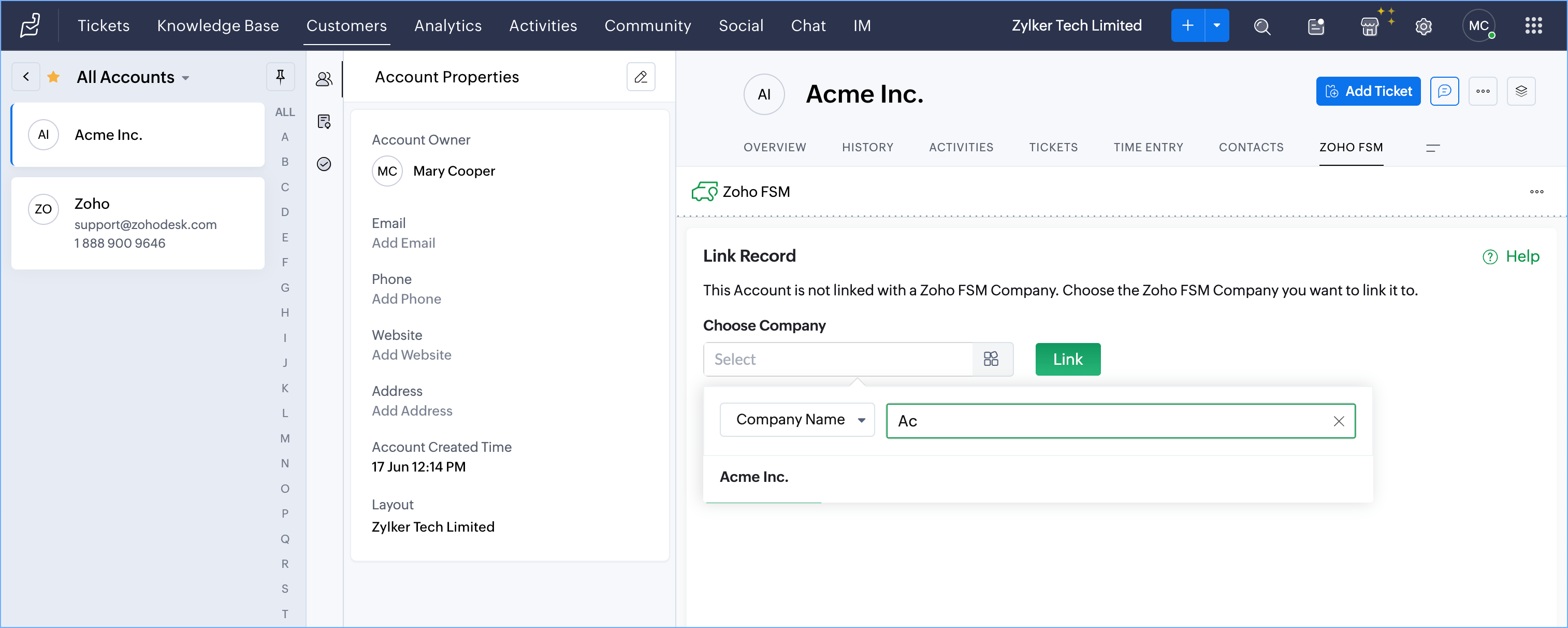Open the layers icon beside Add Ticket
The width and height of the screenshot is (1568, 628).
pyautogui.click(x=1520, y=91)
